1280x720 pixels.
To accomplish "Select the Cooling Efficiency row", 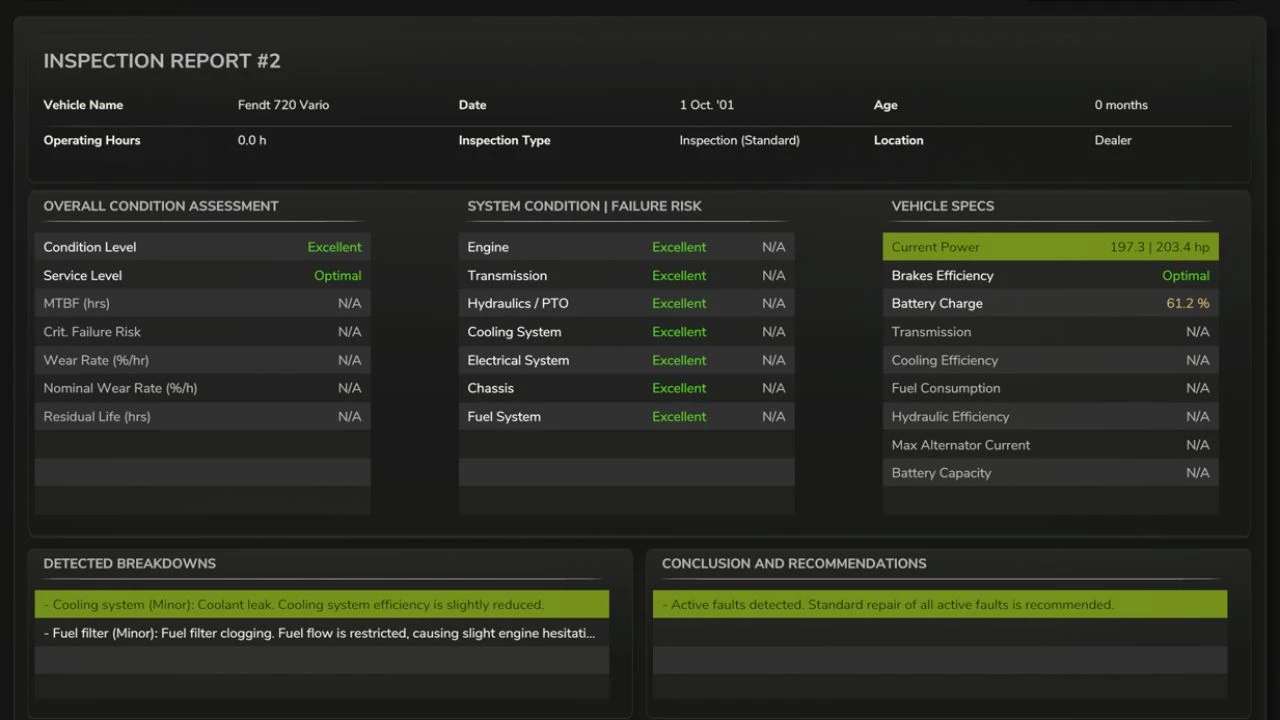I will pos(1050,360).
